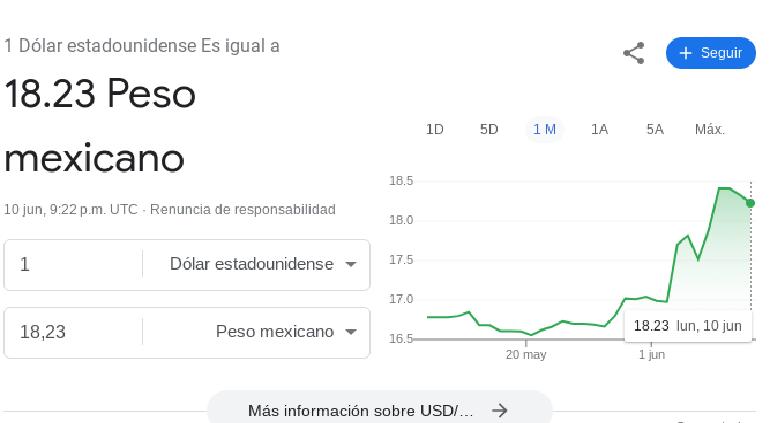Click the plus icon on Seguir button

tap(685, 53)
